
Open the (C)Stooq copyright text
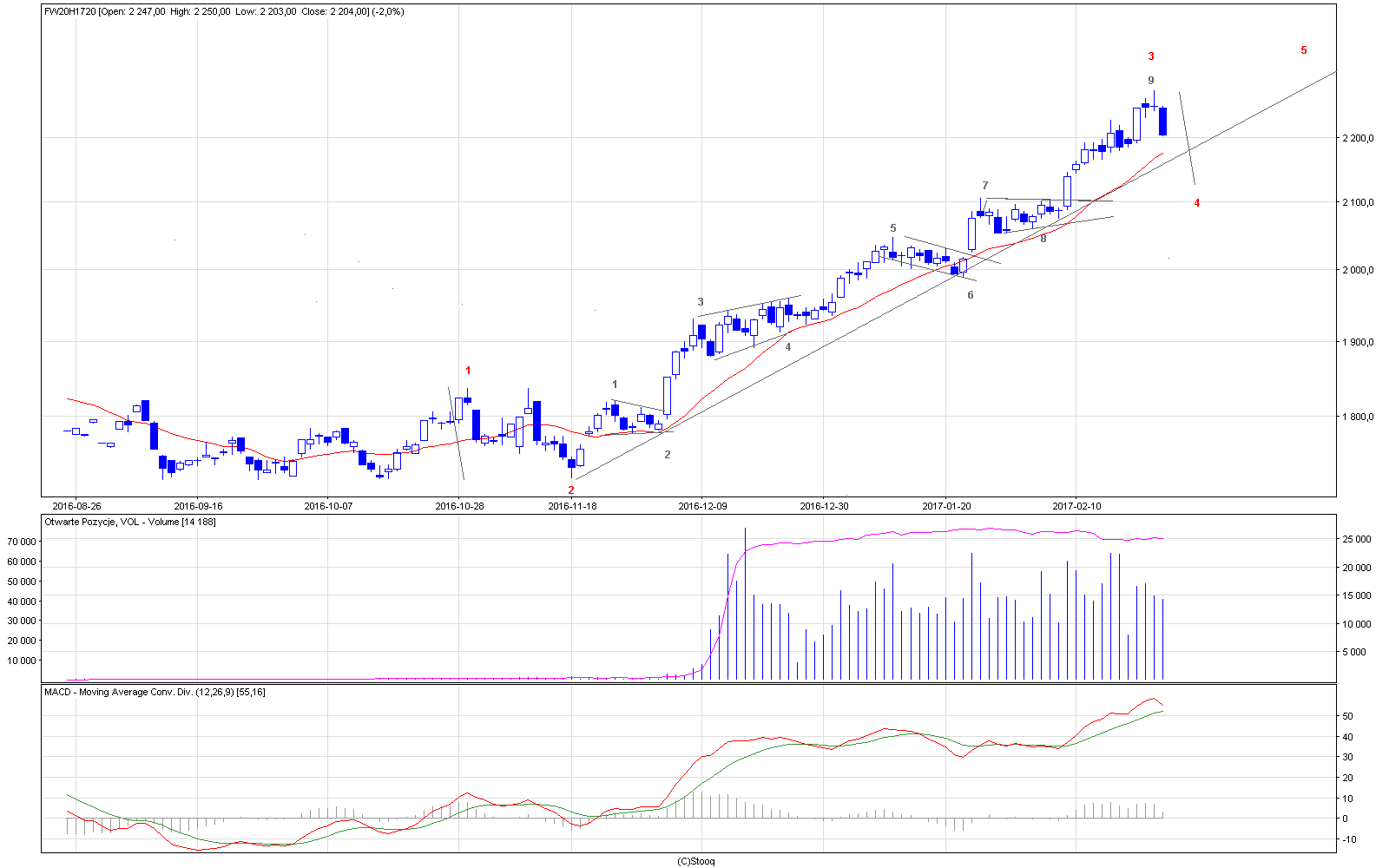696,861
